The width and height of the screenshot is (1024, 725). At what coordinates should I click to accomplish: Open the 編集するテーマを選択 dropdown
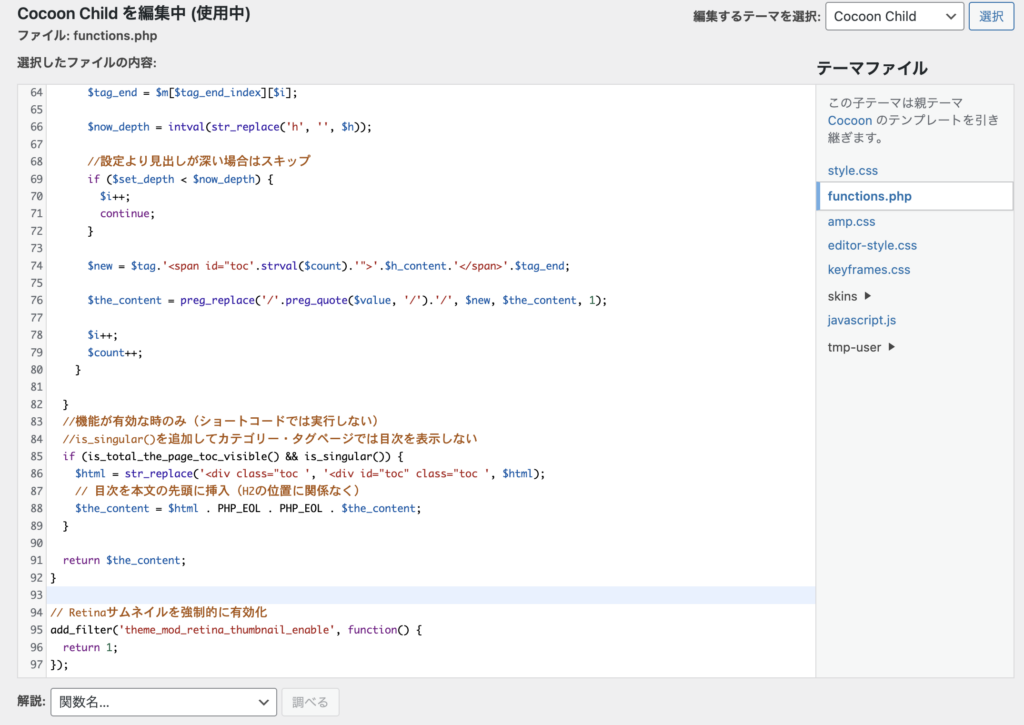[893, 16]
